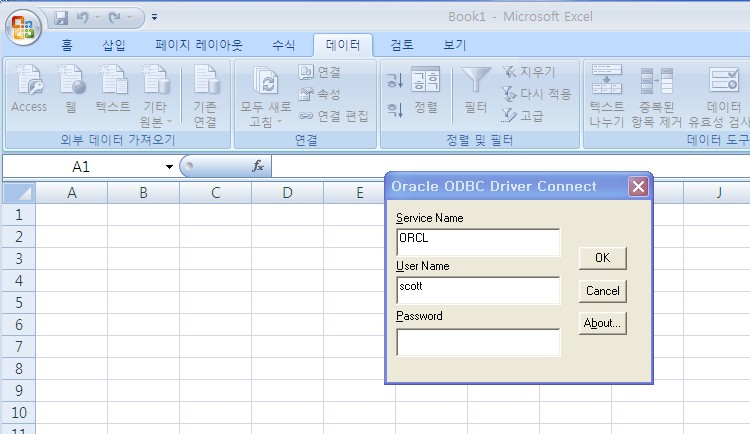This screenshot has width=750, height=434.
Task: Select column J header
Action: (x=718, y=193)
